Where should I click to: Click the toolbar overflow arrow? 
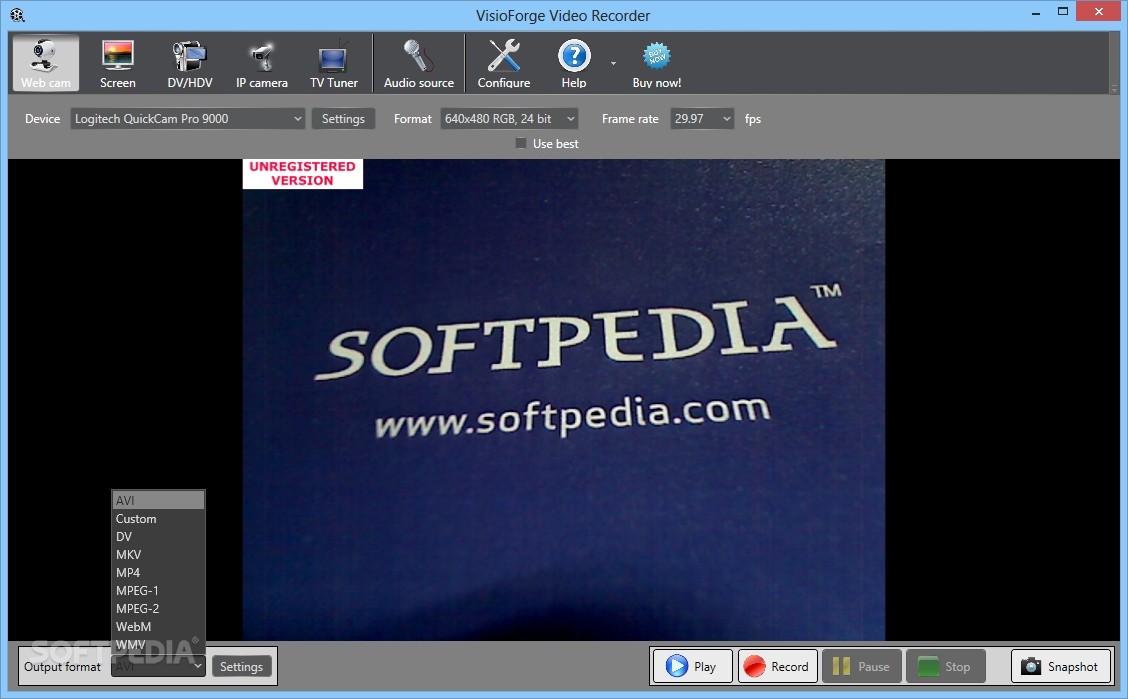click(x=1114, y=88)
